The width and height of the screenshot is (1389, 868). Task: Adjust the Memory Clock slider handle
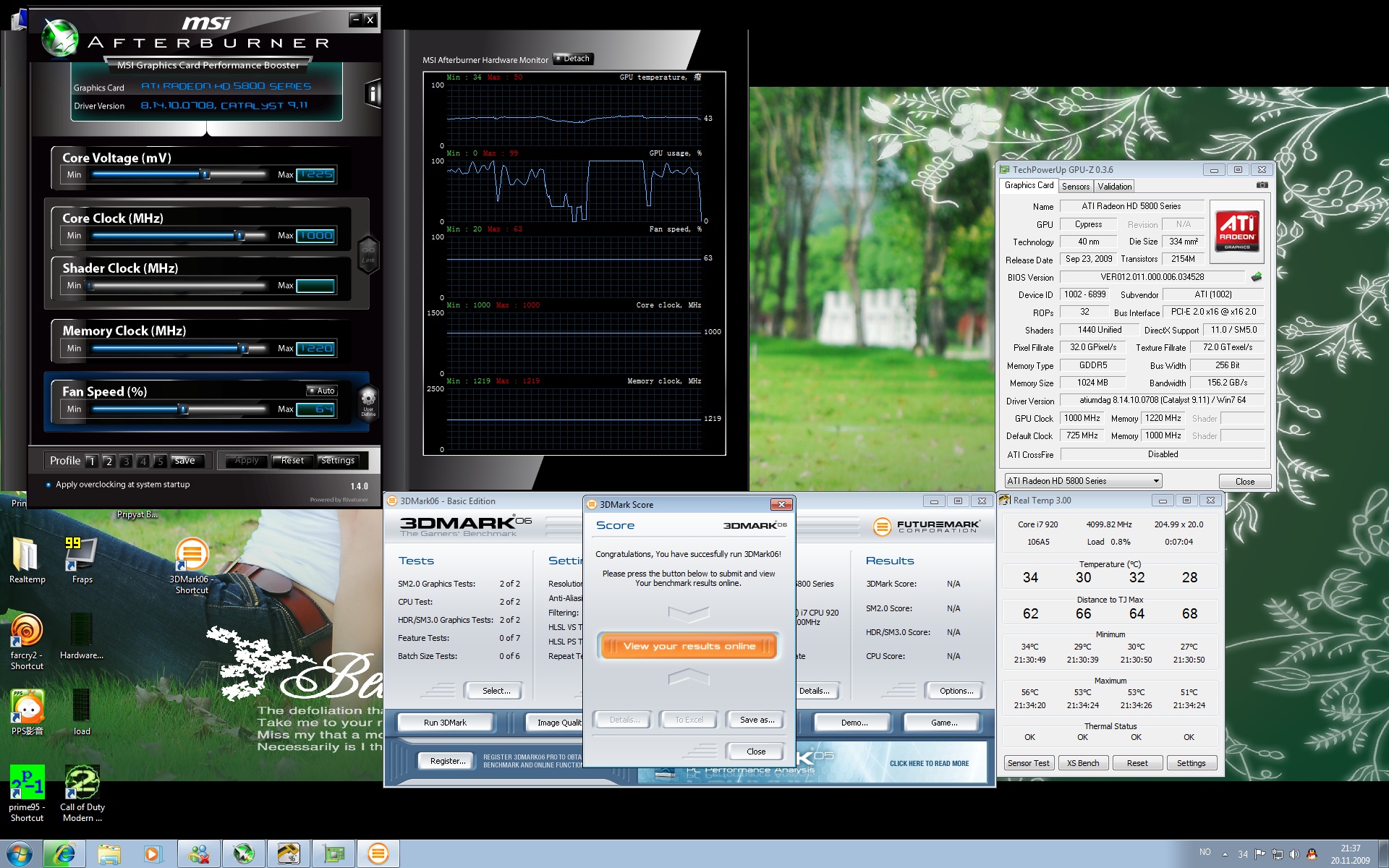tap(244, 348)
